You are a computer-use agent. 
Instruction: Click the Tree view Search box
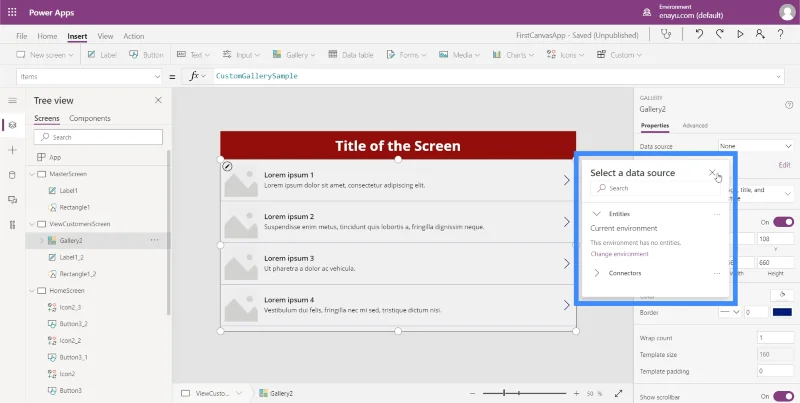(98, 137)
